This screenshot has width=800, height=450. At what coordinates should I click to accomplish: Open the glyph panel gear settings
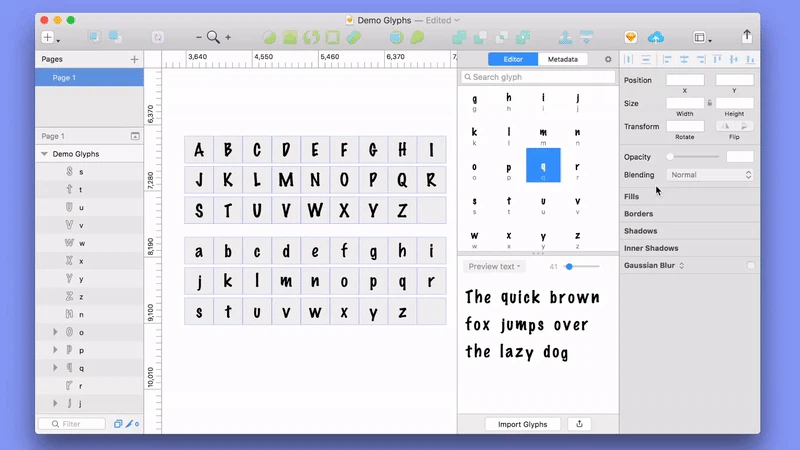tap(608, 59)
